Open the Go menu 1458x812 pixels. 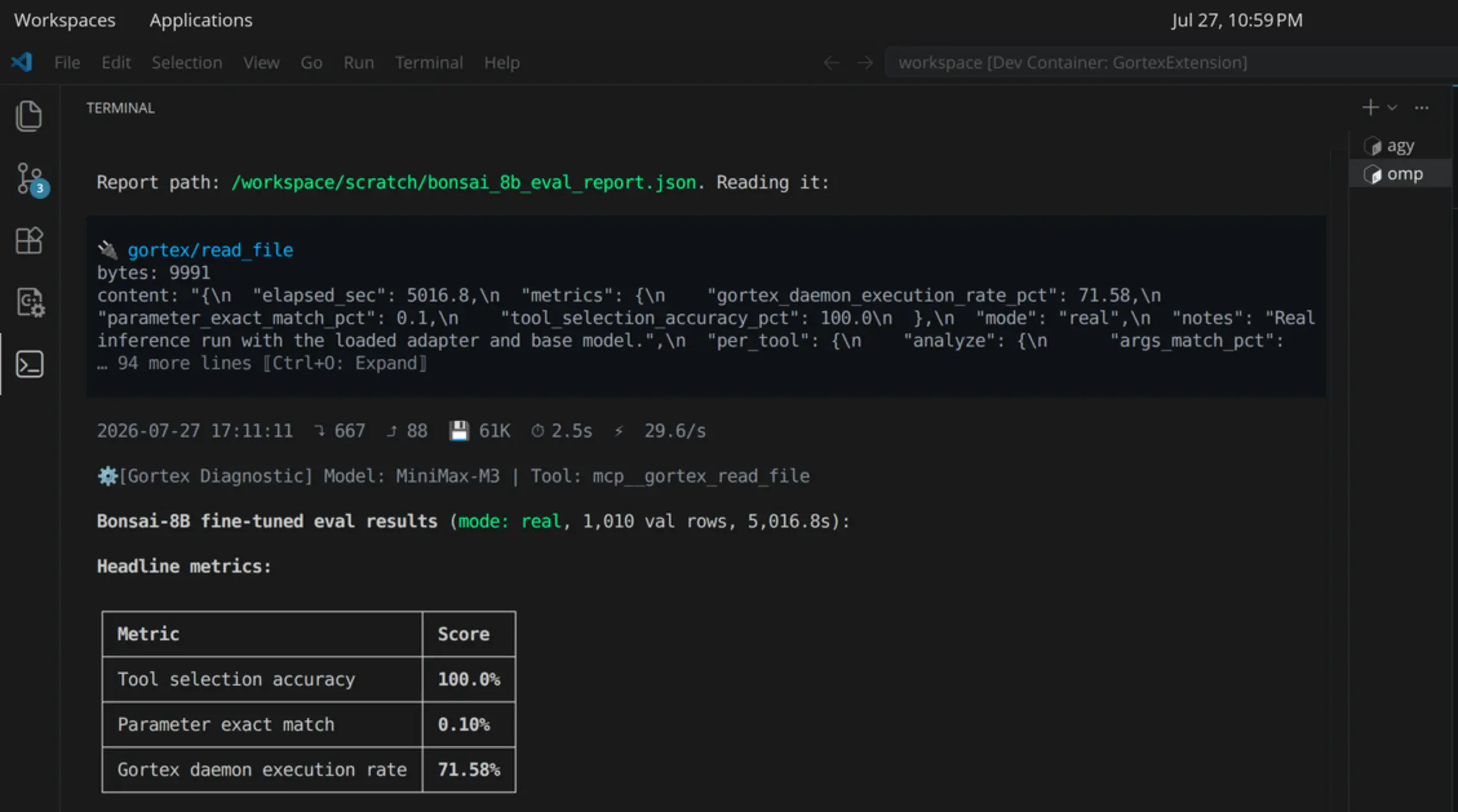pos(311,63)
